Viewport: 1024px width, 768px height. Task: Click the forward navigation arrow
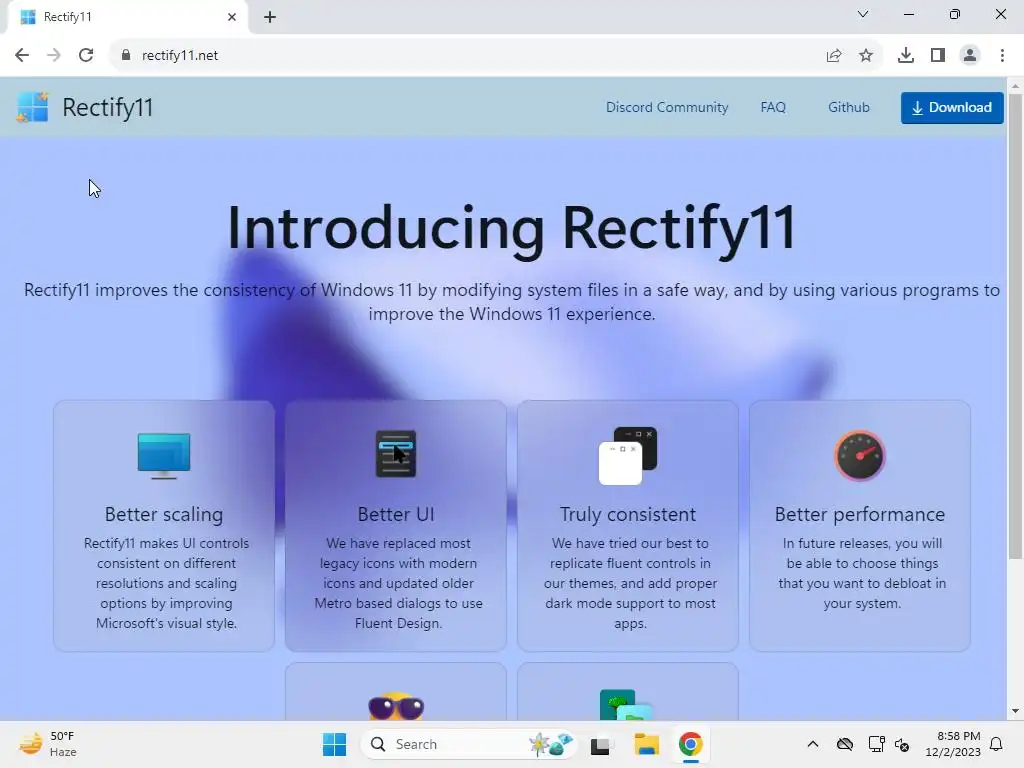coord(54,55)
